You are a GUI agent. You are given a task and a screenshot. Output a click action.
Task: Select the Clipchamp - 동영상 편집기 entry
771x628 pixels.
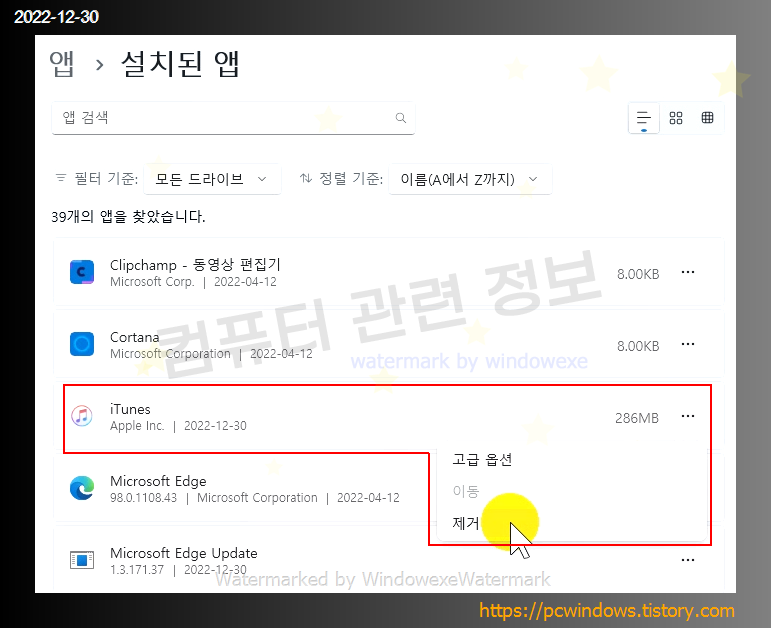[x=195, y=265]
